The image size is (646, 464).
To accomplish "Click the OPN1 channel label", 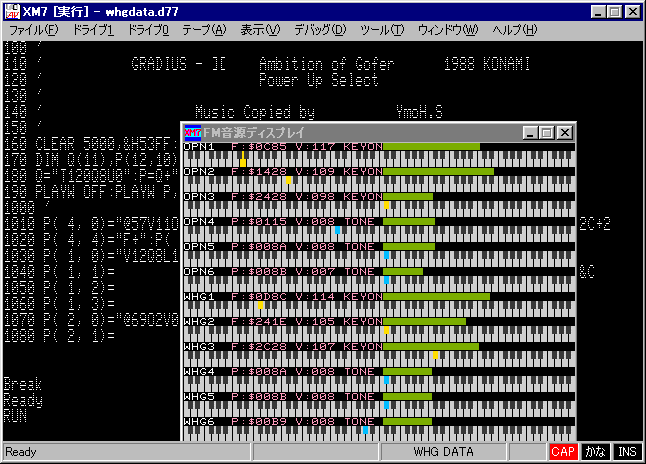I will coord(199,146).
